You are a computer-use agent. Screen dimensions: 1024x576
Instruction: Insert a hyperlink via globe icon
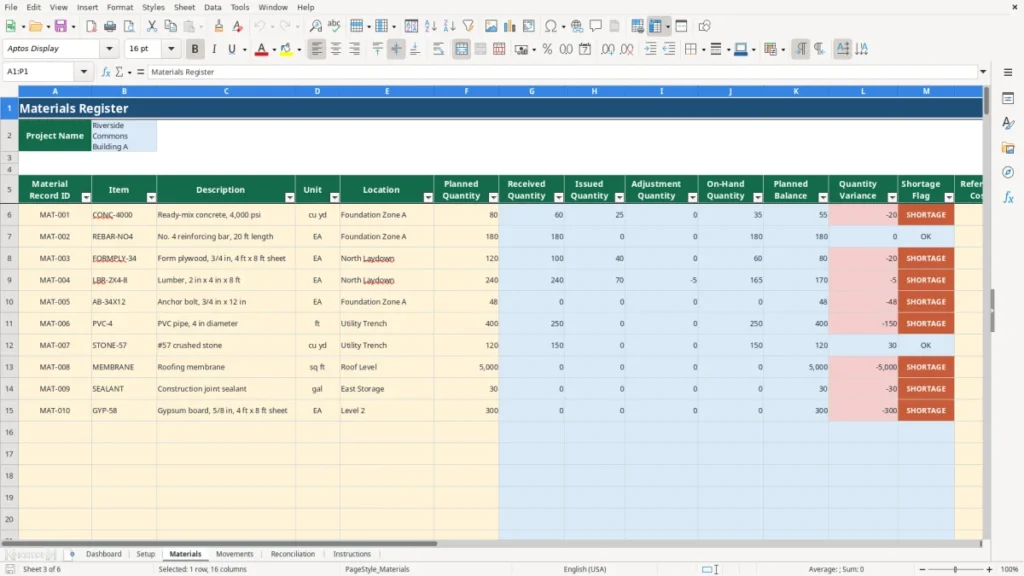pos(577,26)
